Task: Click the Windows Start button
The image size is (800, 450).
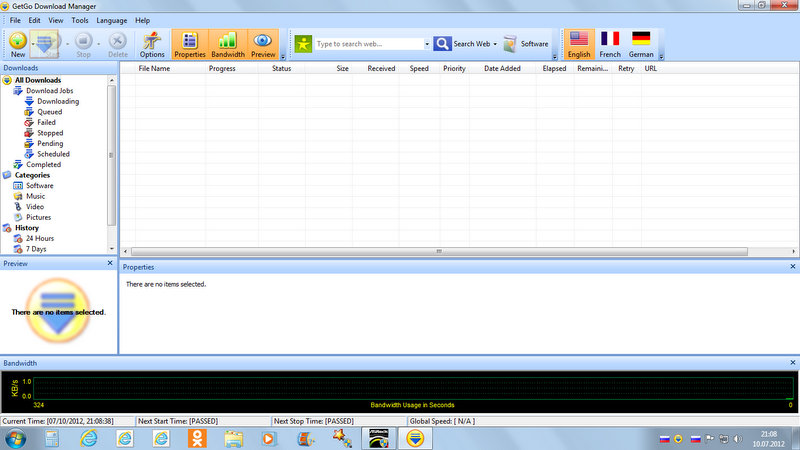Action: [15, 439]
